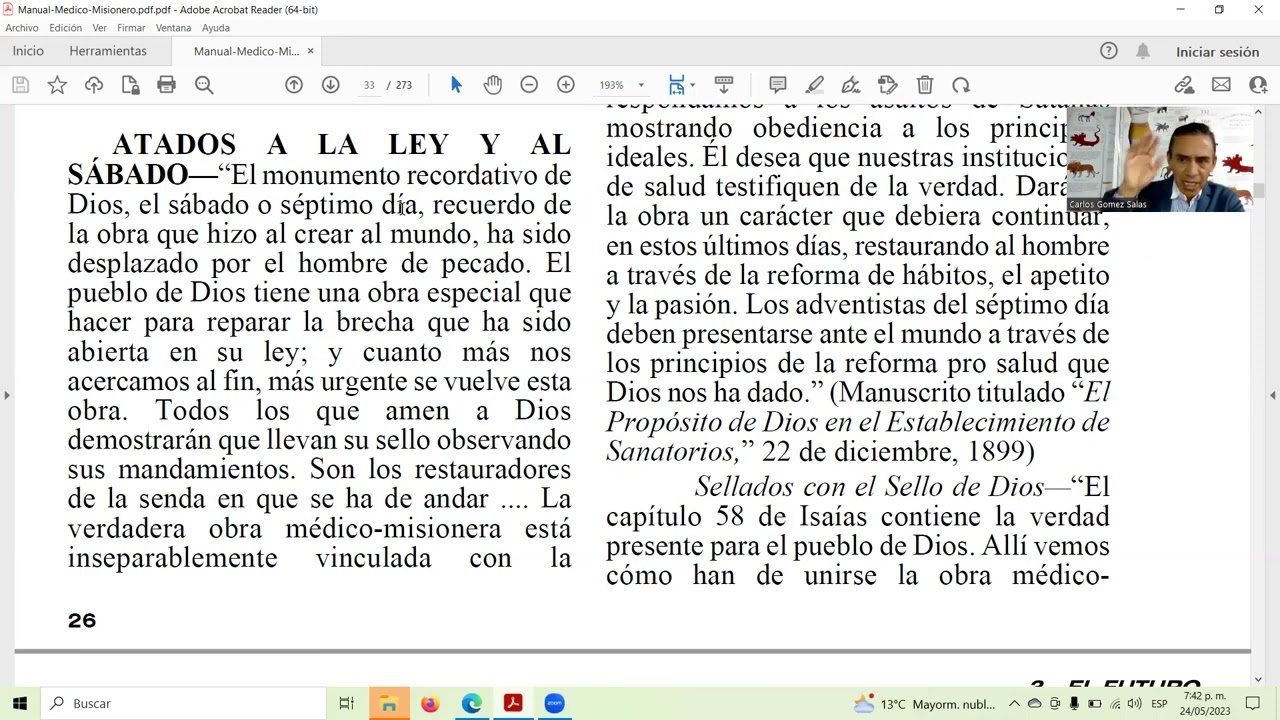
Task: Select the highlighter pen tool
Action: click(x=815, y=85)
